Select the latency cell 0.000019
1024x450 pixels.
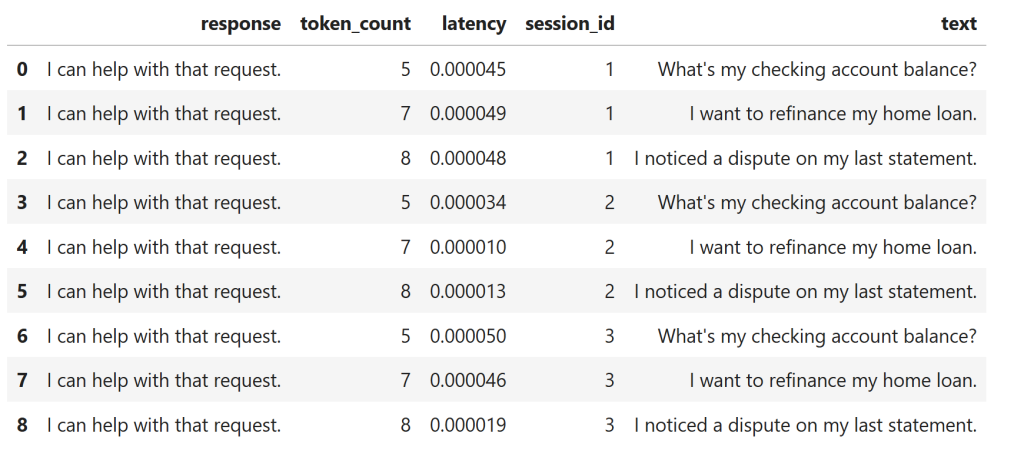point(468,425)
